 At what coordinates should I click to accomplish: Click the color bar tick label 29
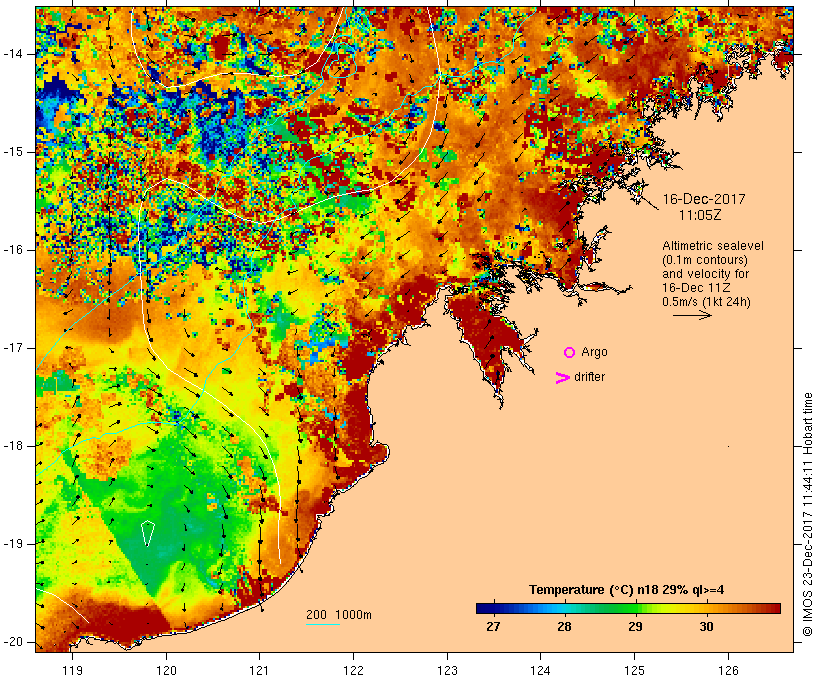coord(635,627)
